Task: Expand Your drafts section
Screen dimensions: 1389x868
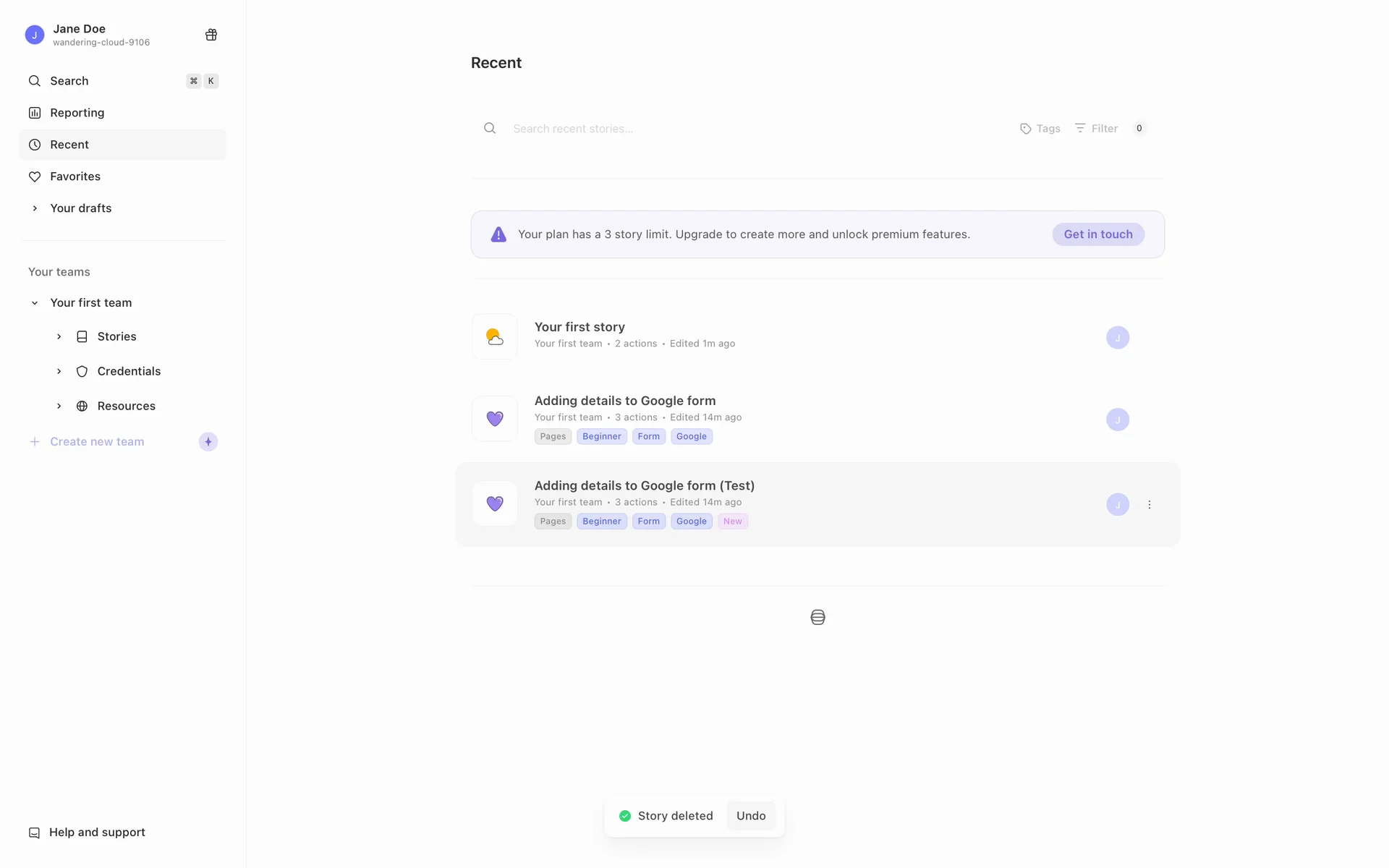Action: click(35, 208)
